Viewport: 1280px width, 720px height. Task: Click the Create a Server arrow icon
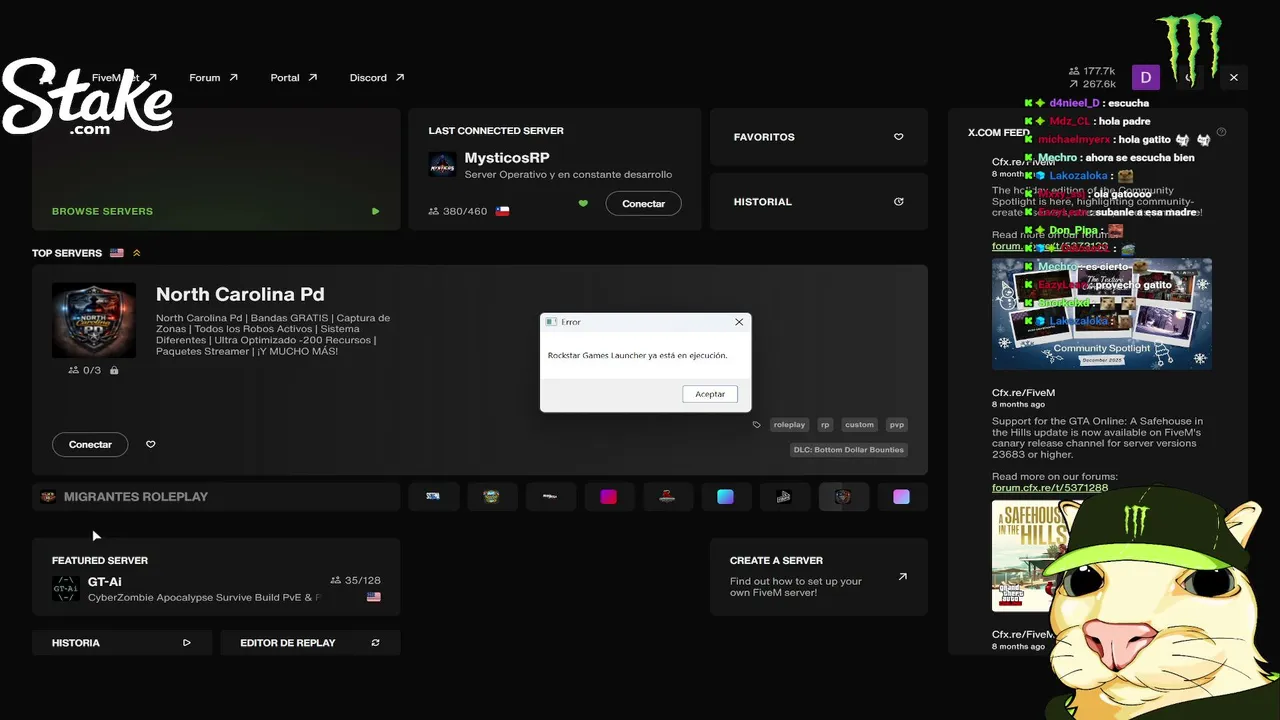(x=903, y=576)
